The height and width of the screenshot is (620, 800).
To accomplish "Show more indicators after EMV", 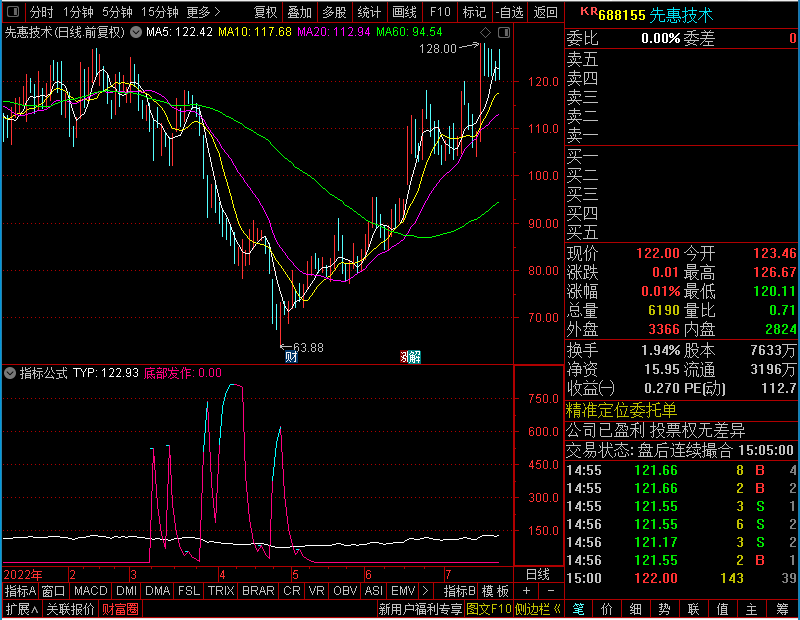I will (x=425, y=591).
